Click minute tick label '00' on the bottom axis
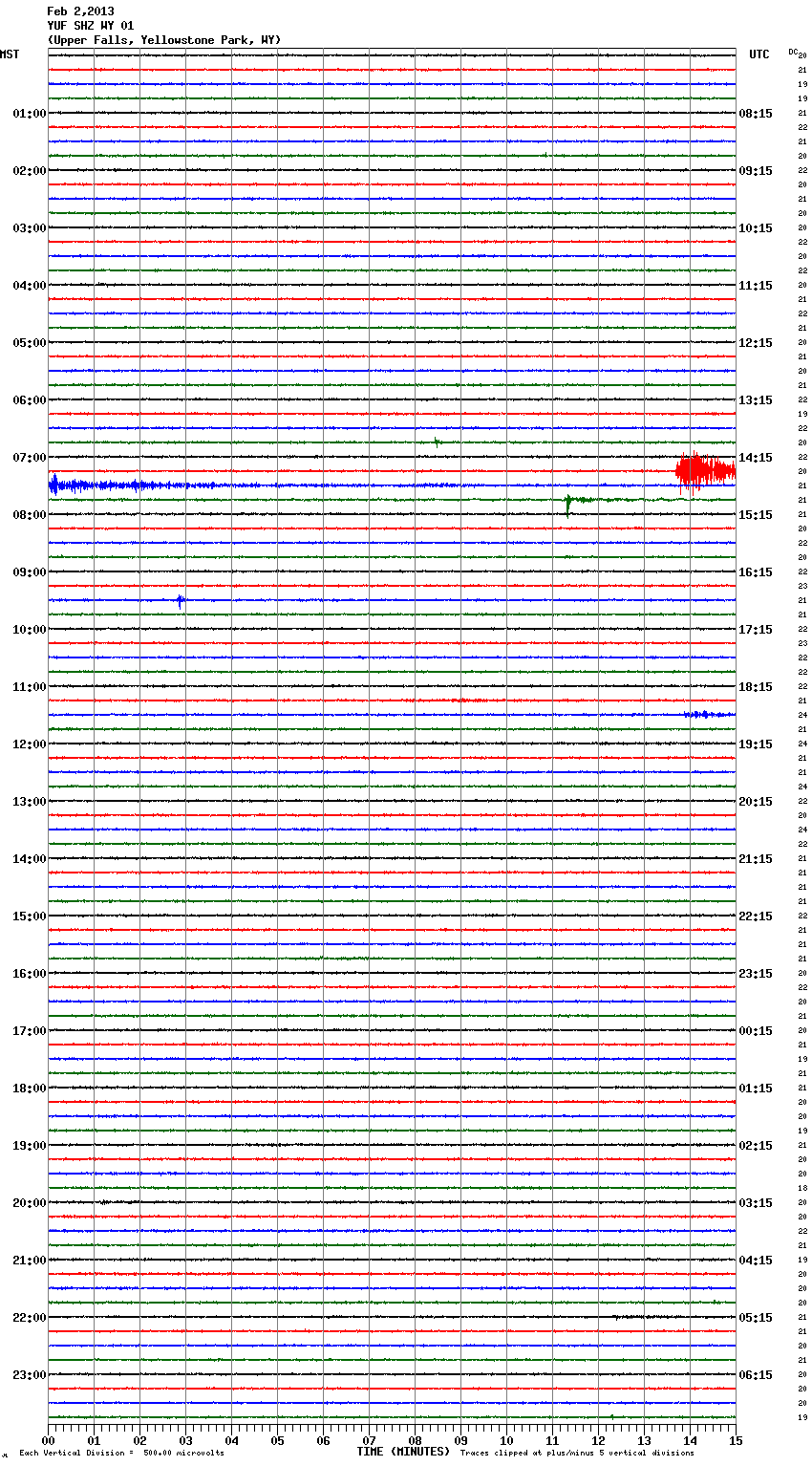Viewport: 812px width, 1466px height. pyautogui.click(x=48, y=1440)
